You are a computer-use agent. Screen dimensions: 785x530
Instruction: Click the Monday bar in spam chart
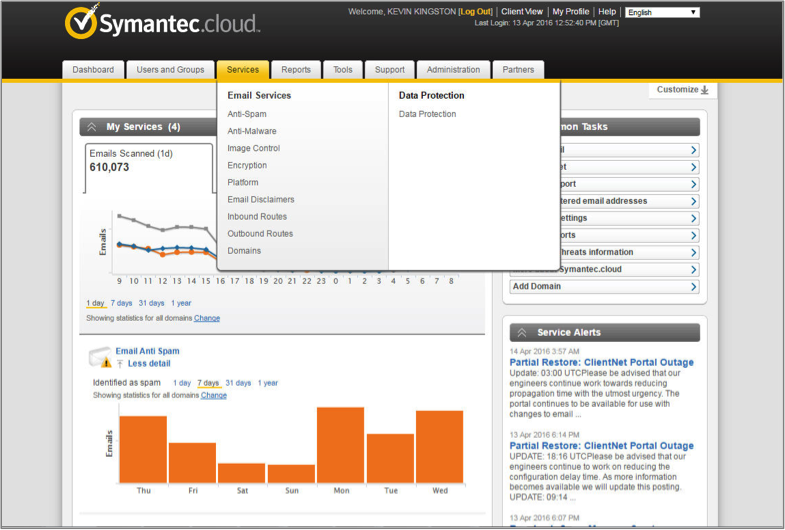coord(340,445)
